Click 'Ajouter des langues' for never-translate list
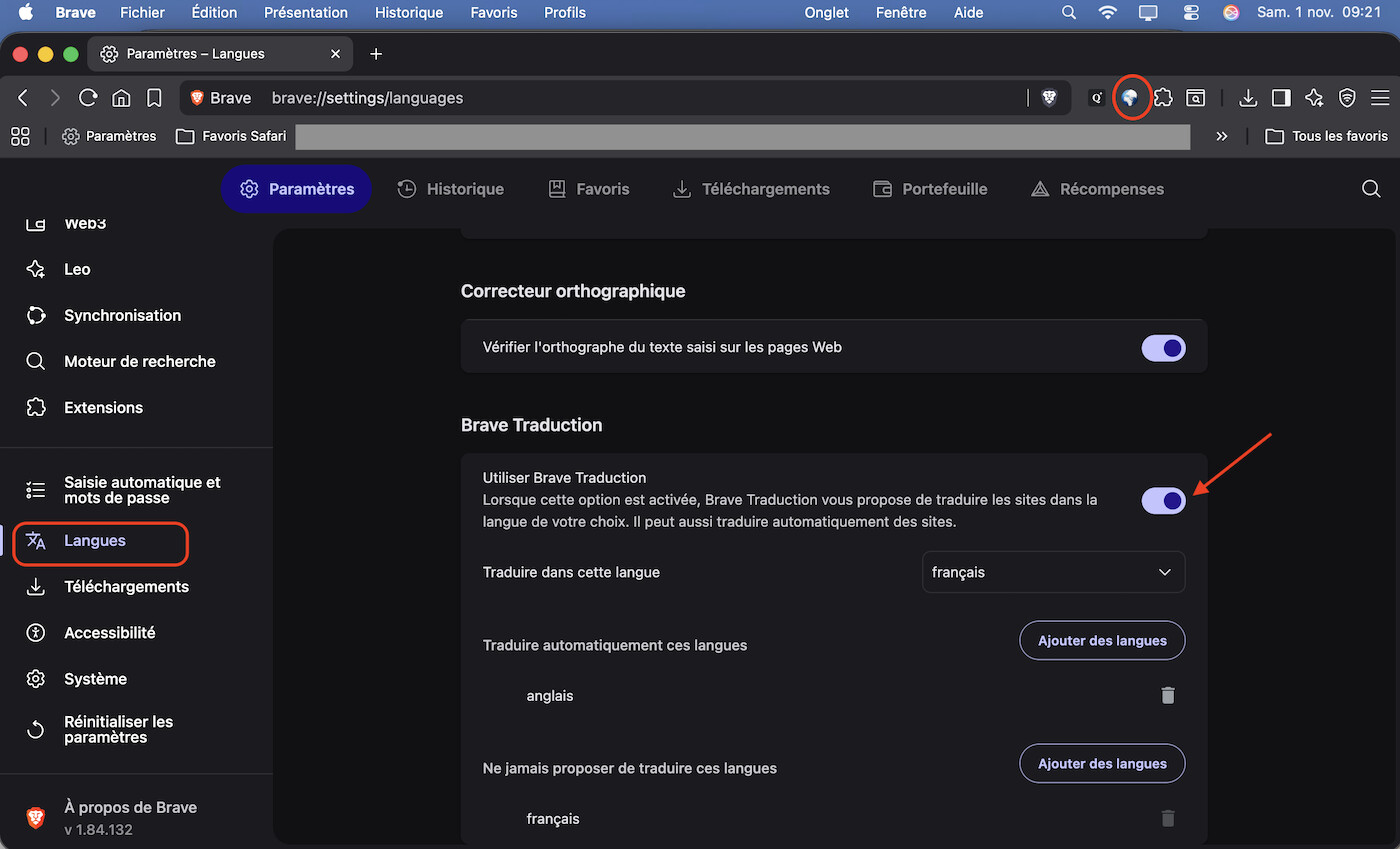The image size is (1400, 849). [x=1102, y=764]
